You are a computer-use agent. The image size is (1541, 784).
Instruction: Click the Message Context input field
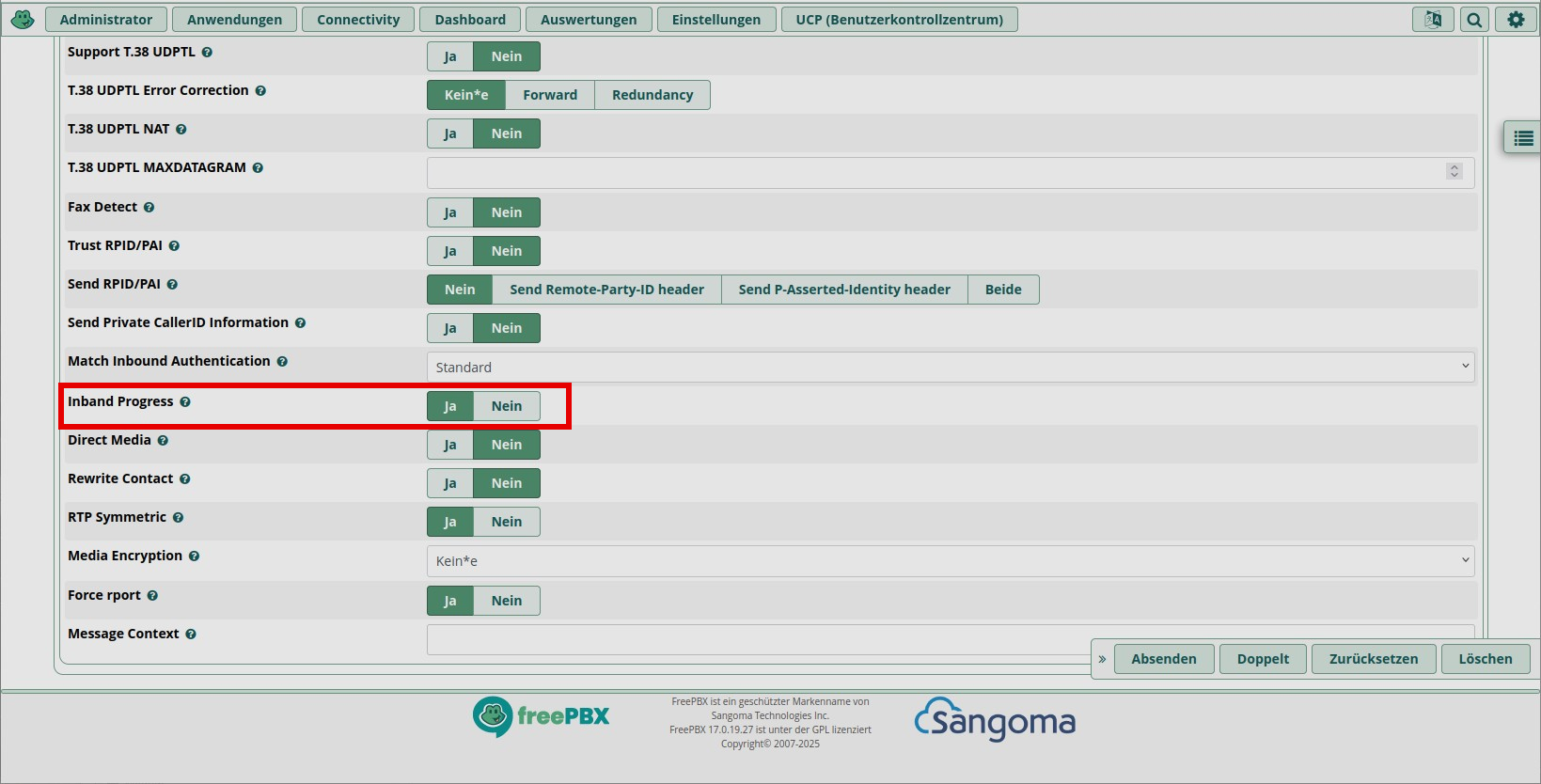[752, 638]
